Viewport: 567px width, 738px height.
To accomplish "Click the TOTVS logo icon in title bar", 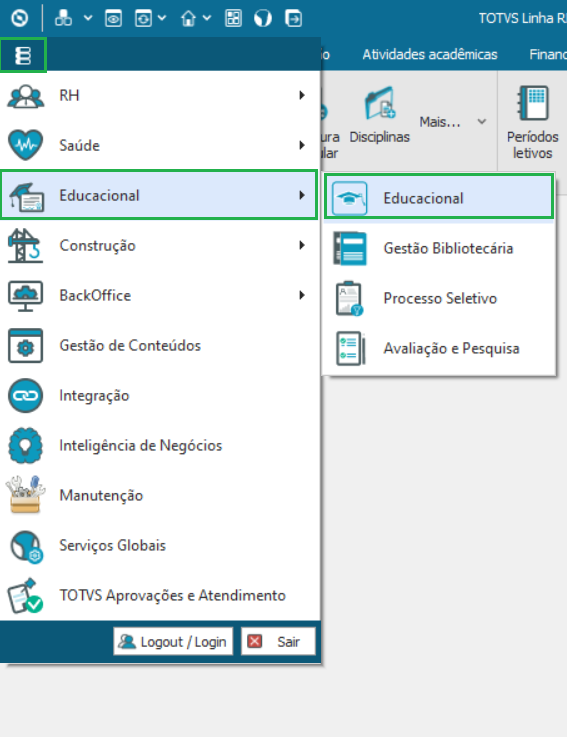I will click(x=20, y=18).
